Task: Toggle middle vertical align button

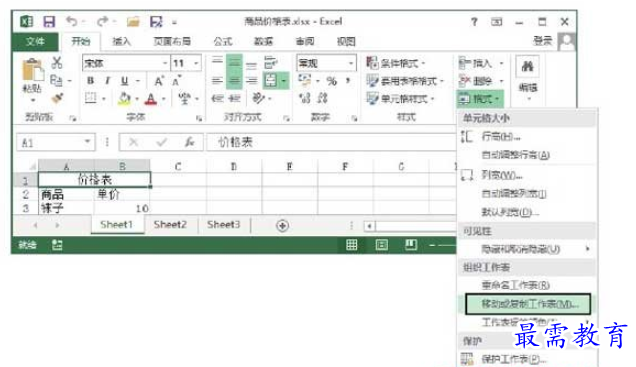Action: (x=234, y=62)
